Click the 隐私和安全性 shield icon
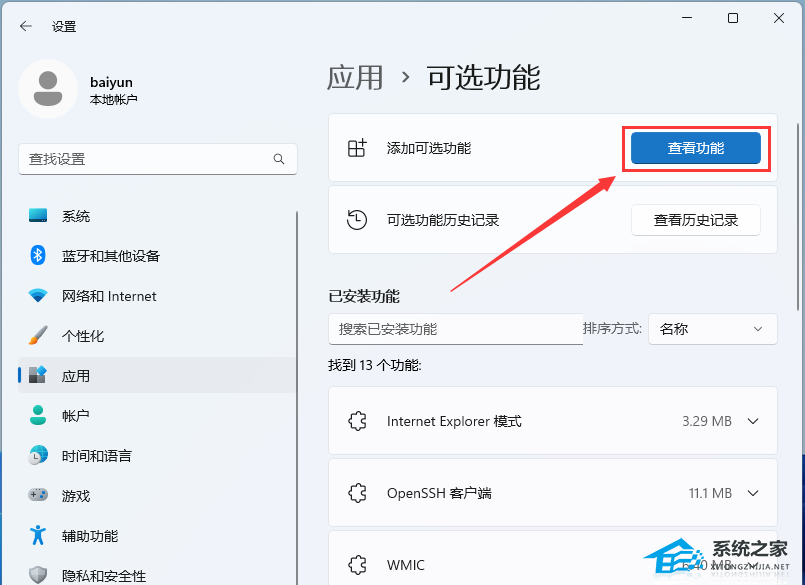Screen dimensions: 805x585 tap(38, 575)
